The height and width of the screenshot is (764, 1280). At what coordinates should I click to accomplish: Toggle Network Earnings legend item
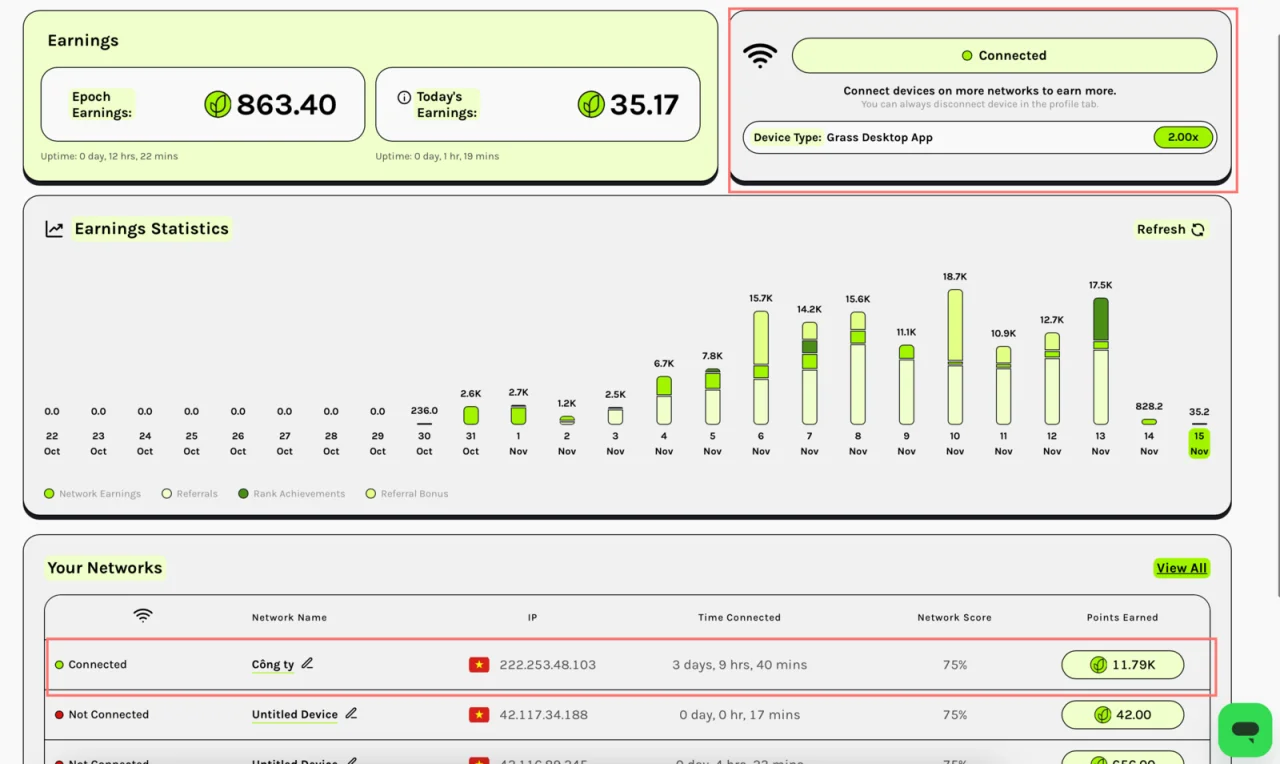pos(92,494)
